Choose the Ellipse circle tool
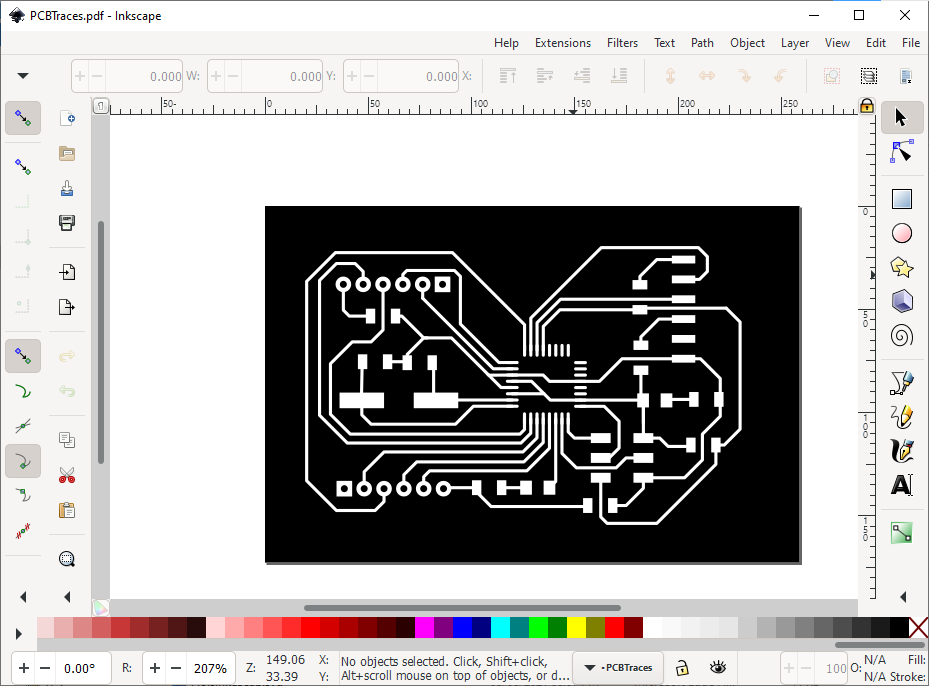Screen dimensions: 929x686 [901, 233]
